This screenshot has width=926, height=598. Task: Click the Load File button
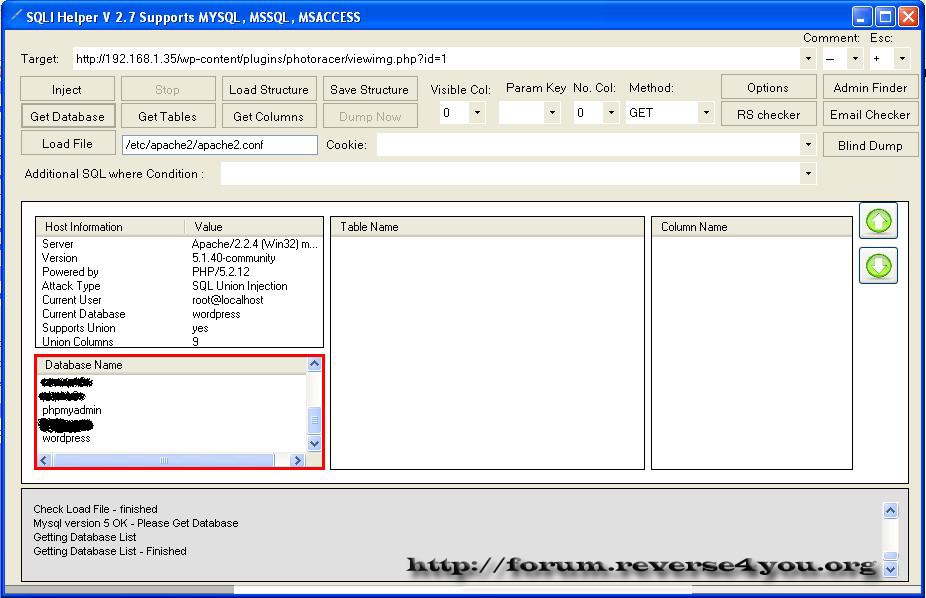(67, 143)
